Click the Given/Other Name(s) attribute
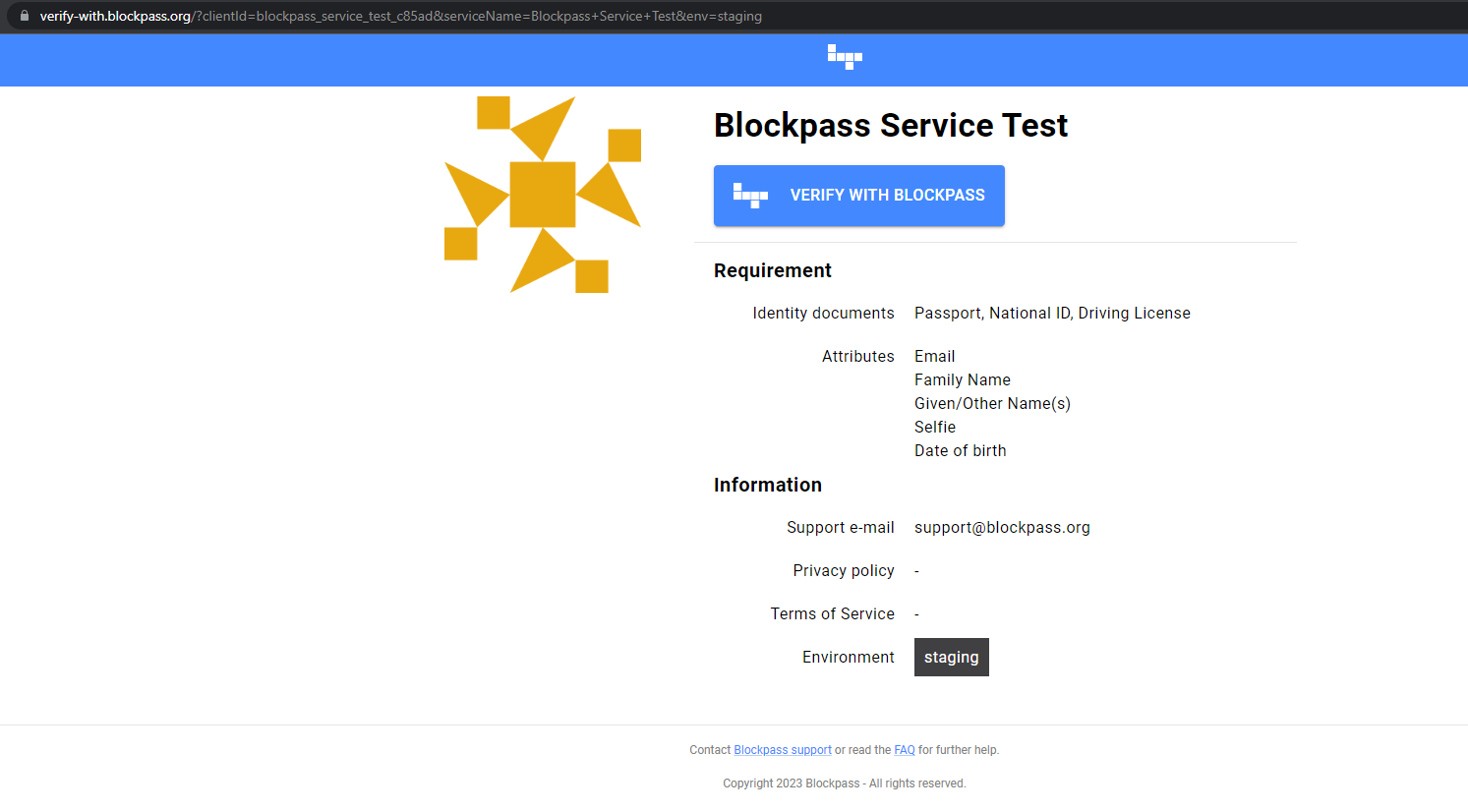This screenshot has height=812, width=1468. point(993,403)
